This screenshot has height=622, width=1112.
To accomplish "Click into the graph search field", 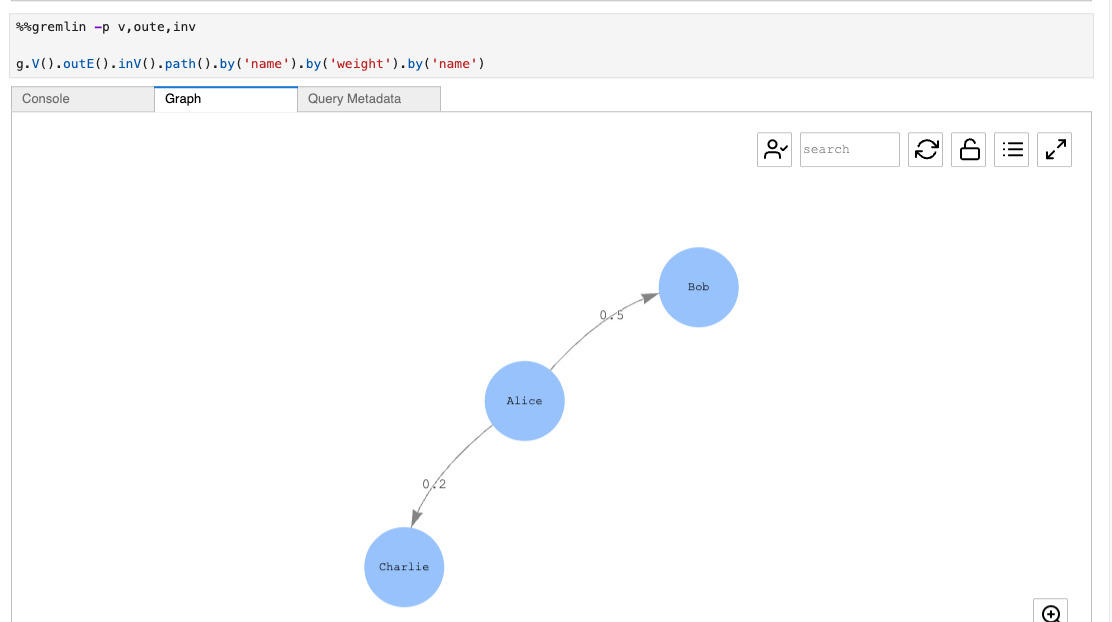I will tap(849, 150).
